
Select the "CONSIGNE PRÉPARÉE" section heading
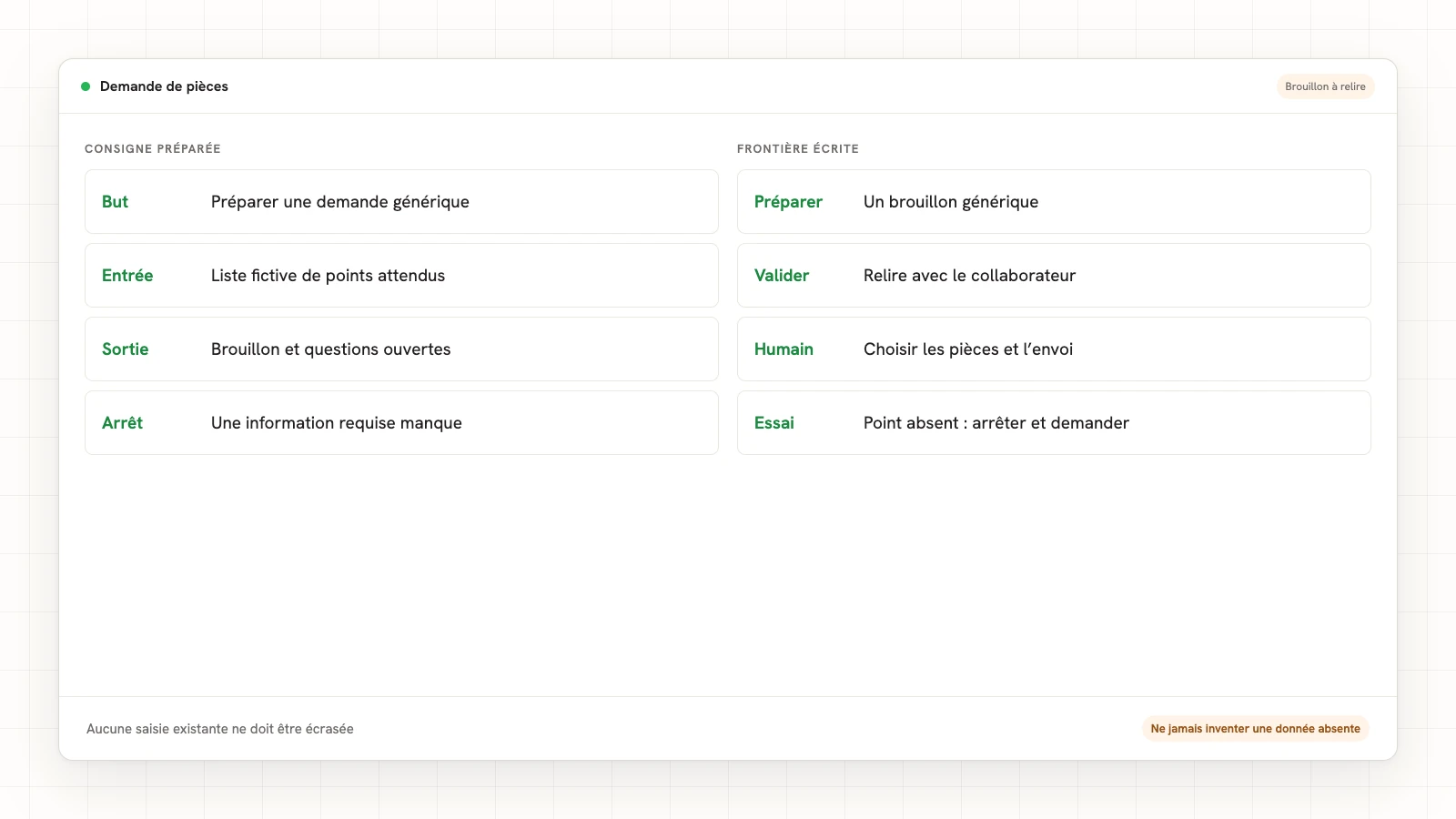153,148
